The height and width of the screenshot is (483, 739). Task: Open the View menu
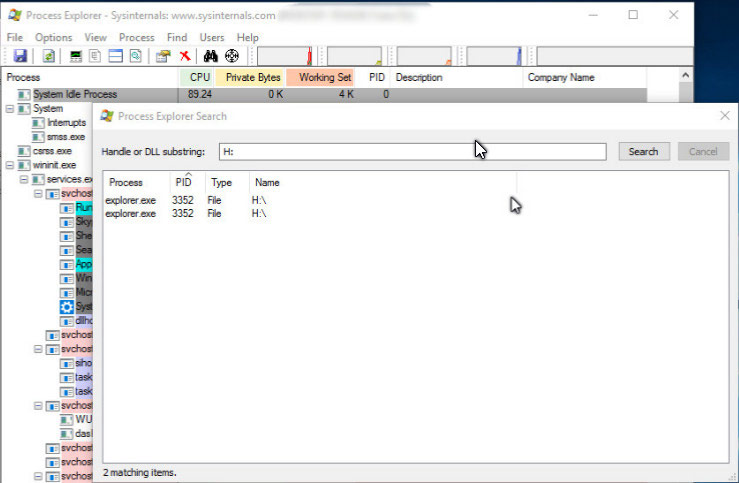pyautogui.click(x=95, y=37)
